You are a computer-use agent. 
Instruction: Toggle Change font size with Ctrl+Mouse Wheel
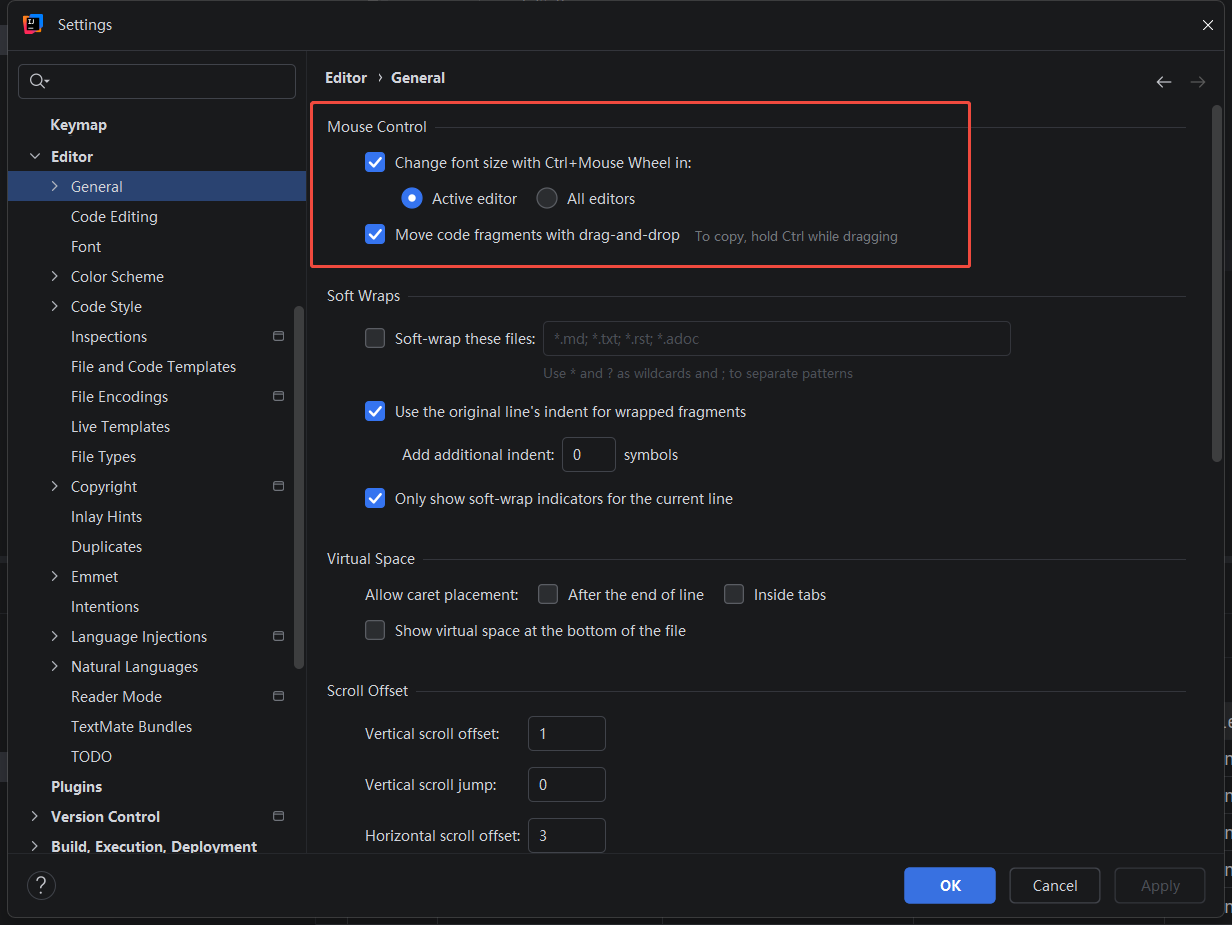[x=375, y=162]
